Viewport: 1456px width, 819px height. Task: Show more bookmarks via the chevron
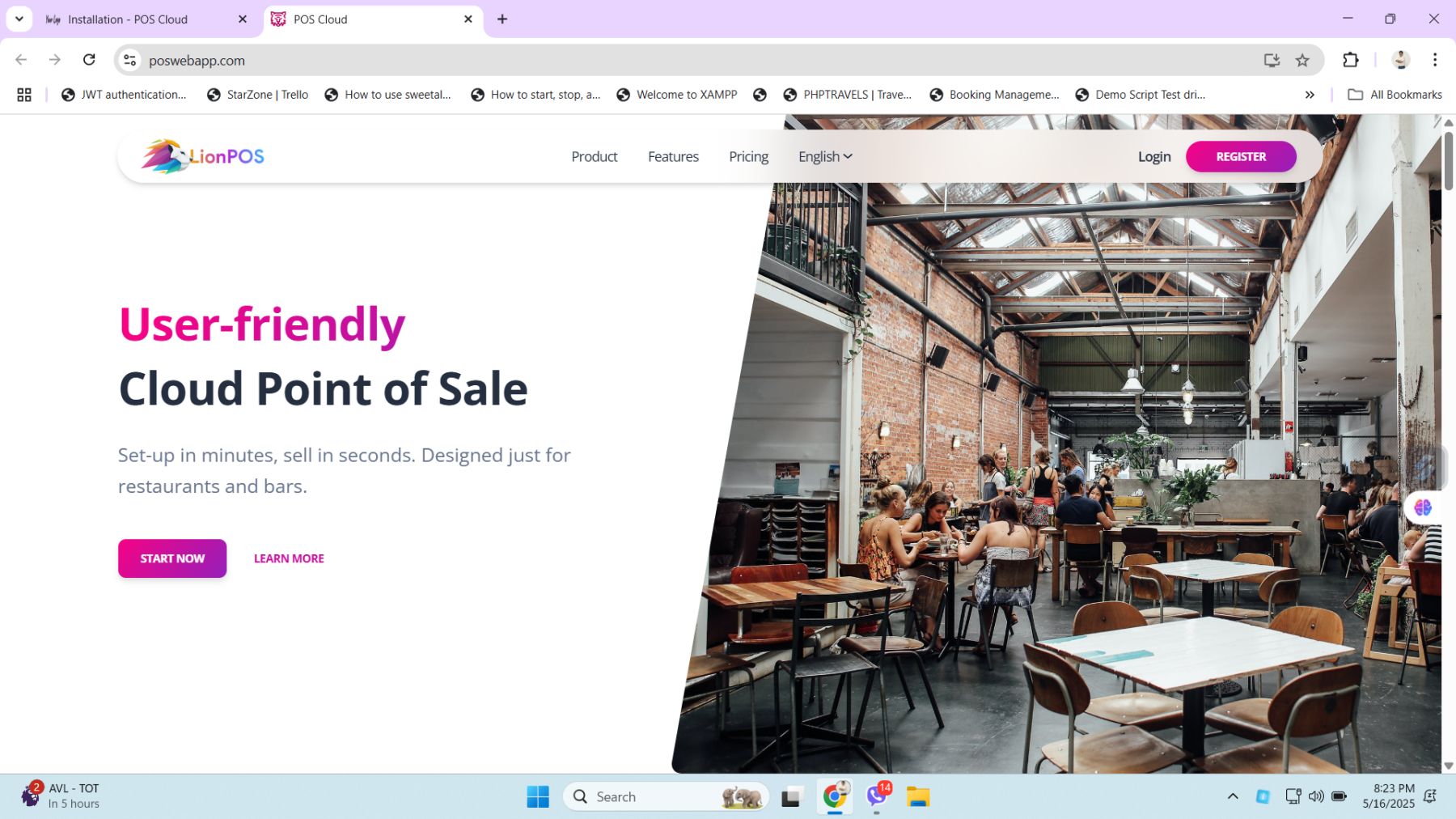click(1310, 95)
